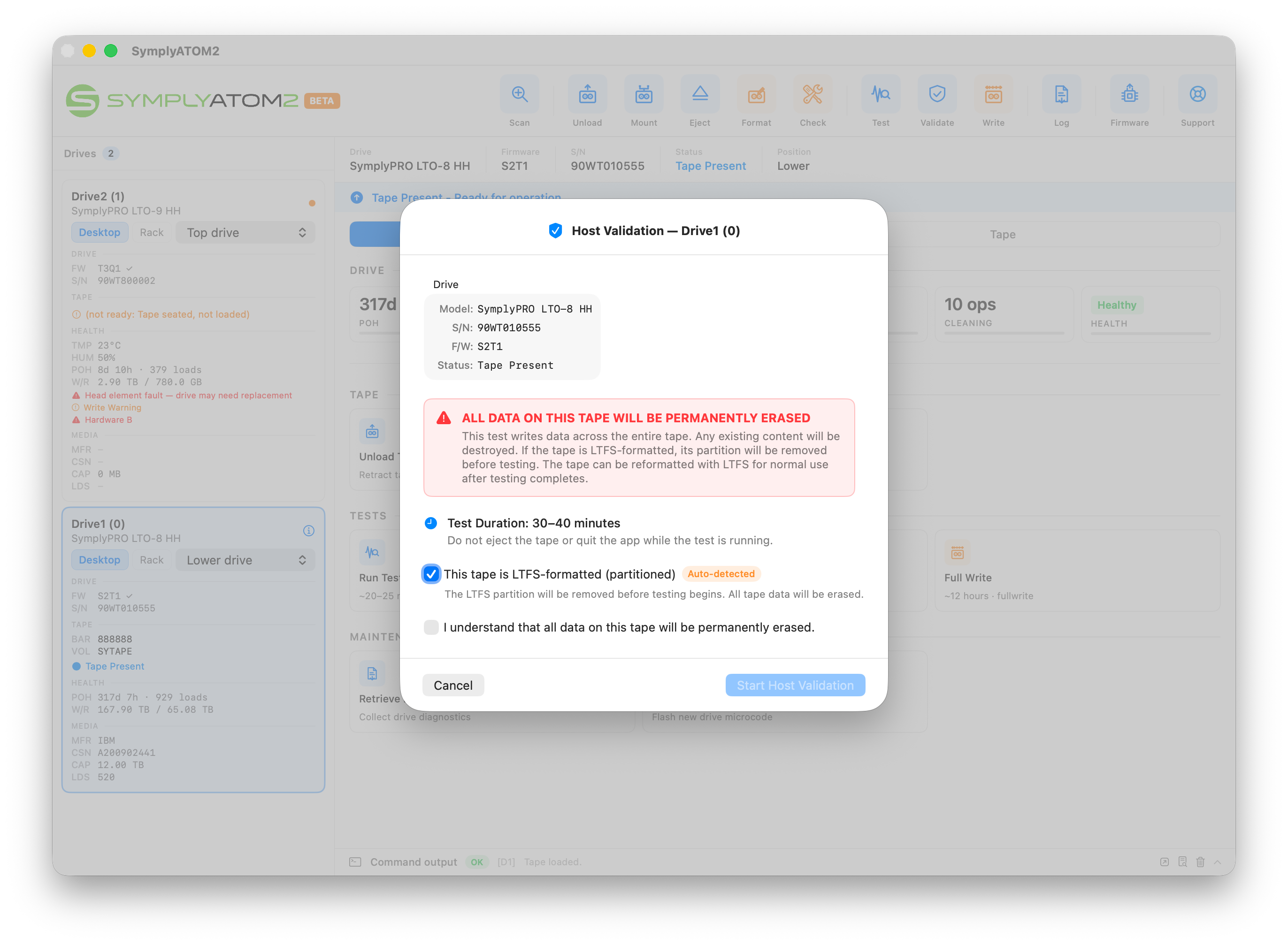Select the Drive1 (0) card title
Viewport: 1288px width, 945px height.
98,524
